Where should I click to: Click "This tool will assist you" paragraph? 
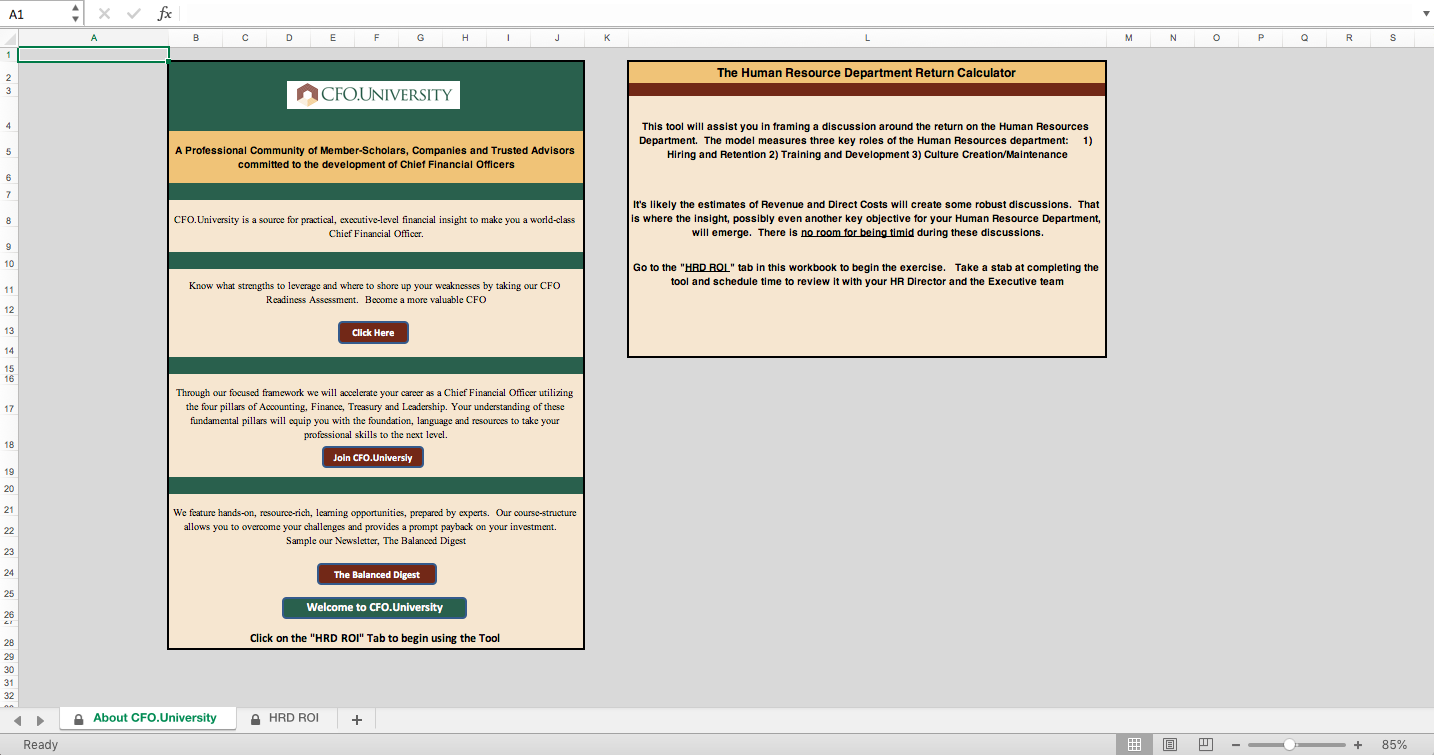pos(866,141)
